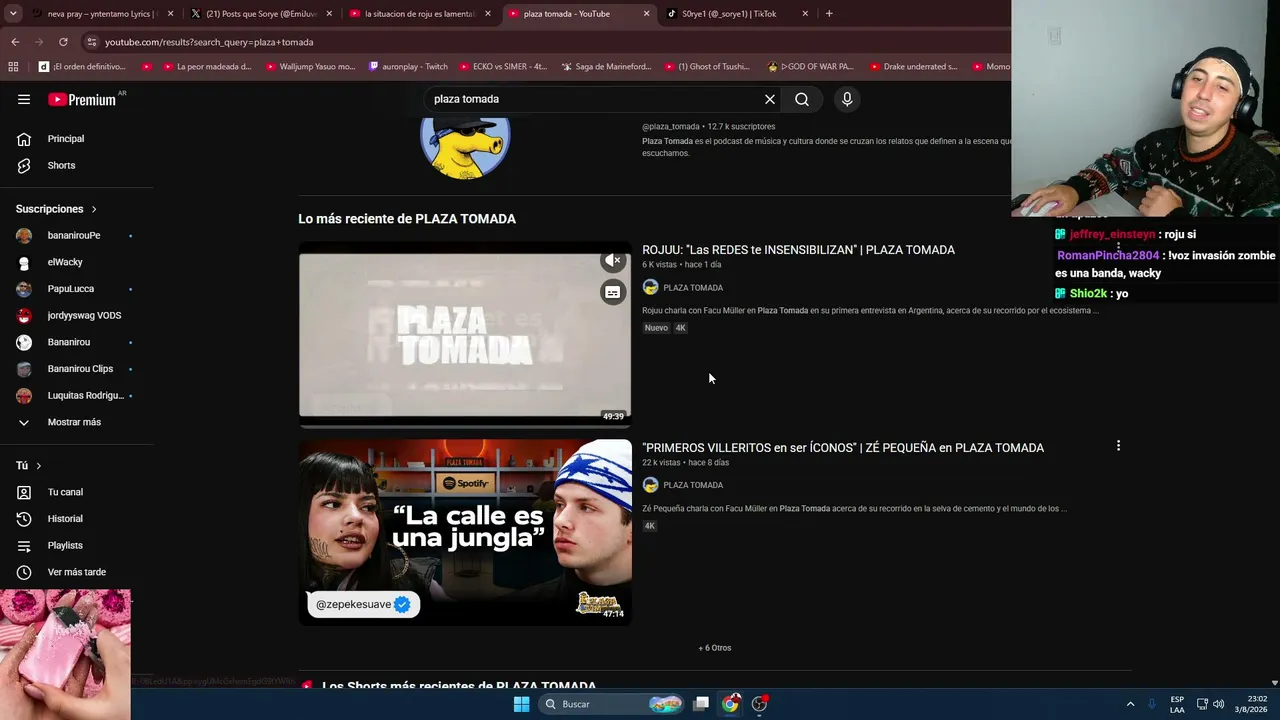The width and height of the screenshot is (1280, 720).
Task: Open the bananirouPe subscription
Action: [x=76, y=236]
